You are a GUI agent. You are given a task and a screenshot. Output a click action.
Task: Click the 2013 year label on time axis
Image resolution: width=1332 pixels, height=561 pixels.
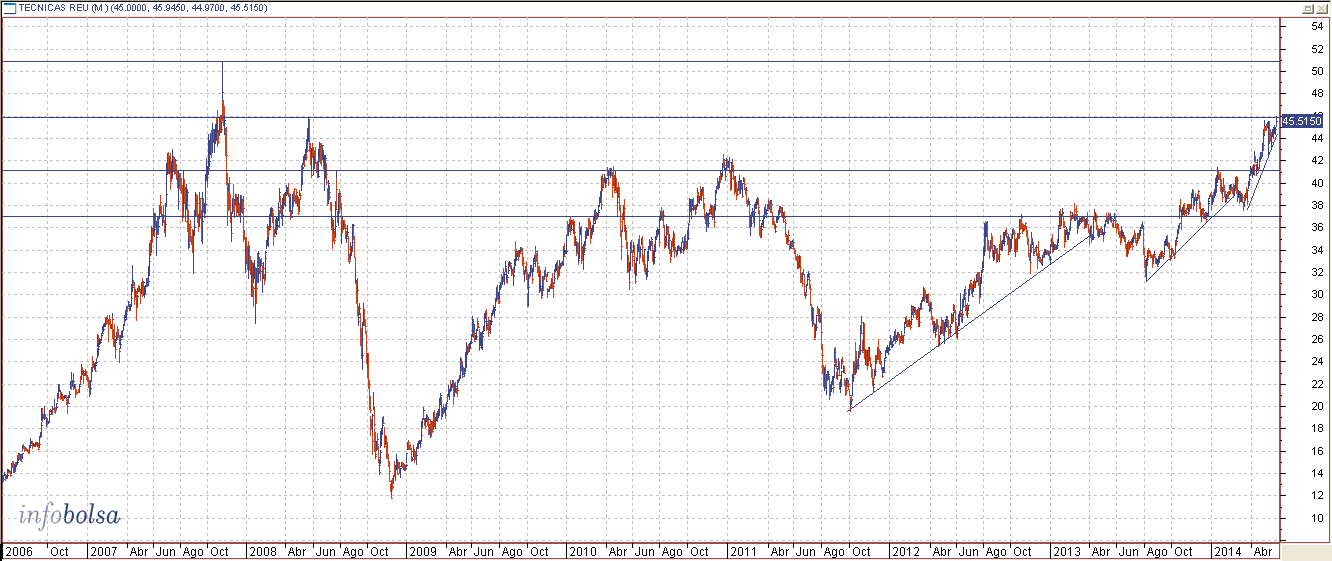tap(1066, 551)
